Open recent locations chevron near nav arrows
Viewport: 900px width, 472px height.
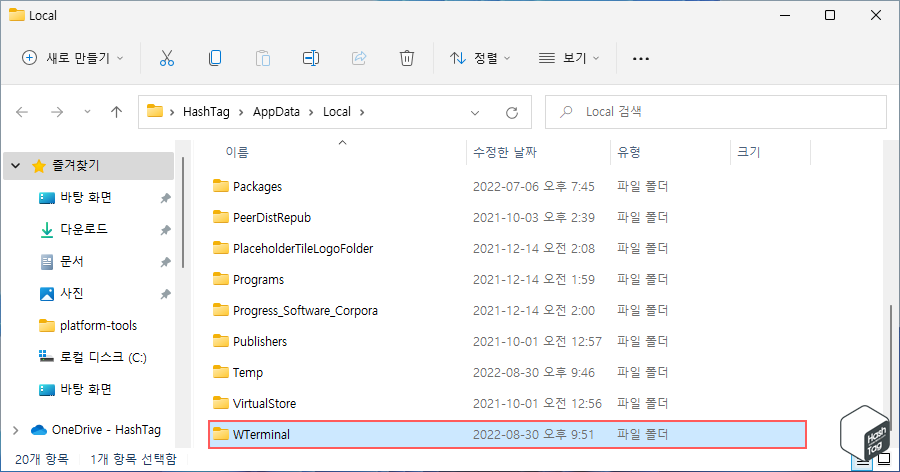pyautogui.click(x=87, y=112)
